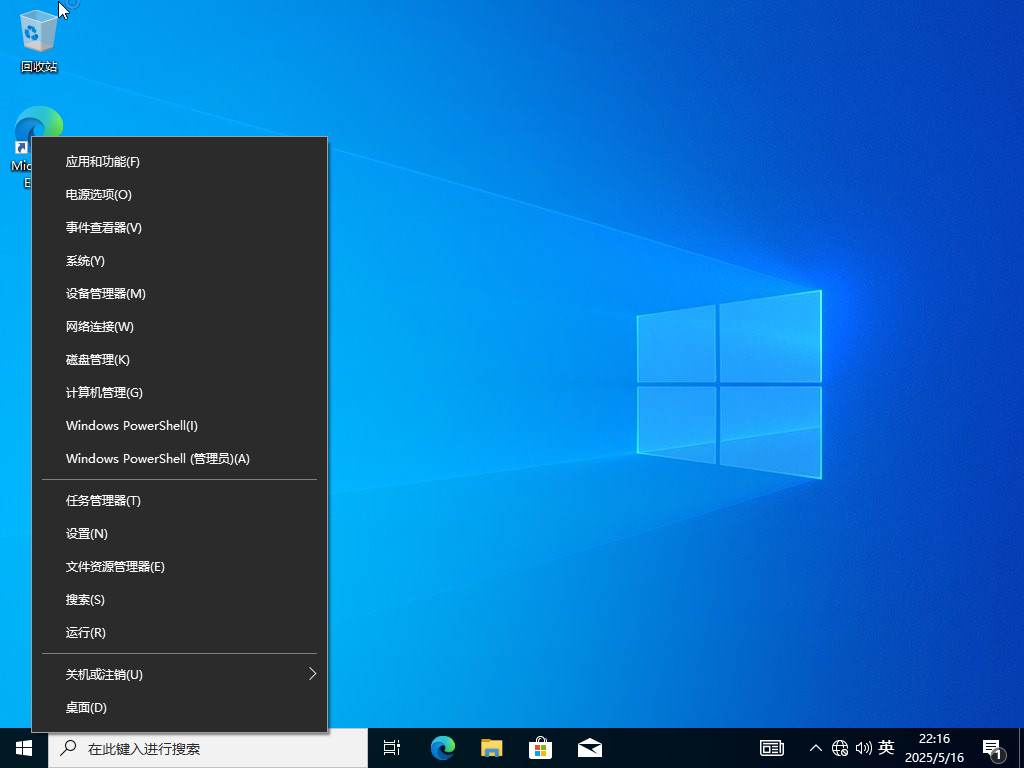Screen dimensions: 1024x768
Task: Click the search magnifier icon
Action: pos(68,748)
